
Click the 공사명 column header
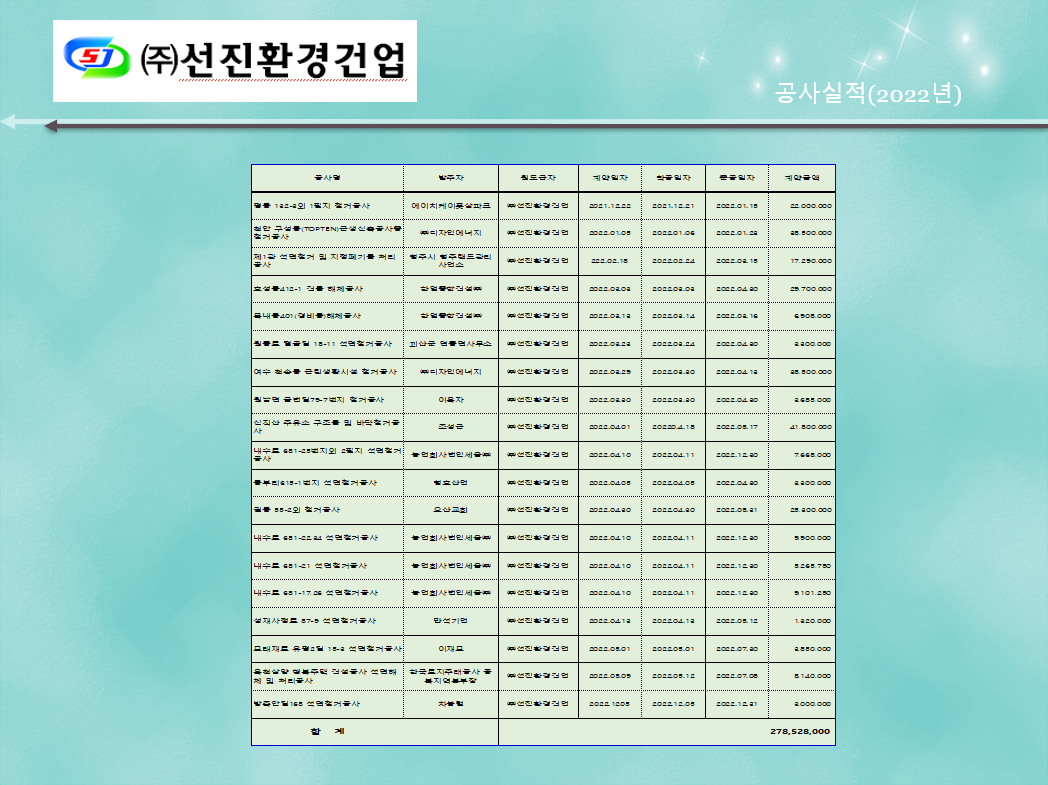[327, 177]
